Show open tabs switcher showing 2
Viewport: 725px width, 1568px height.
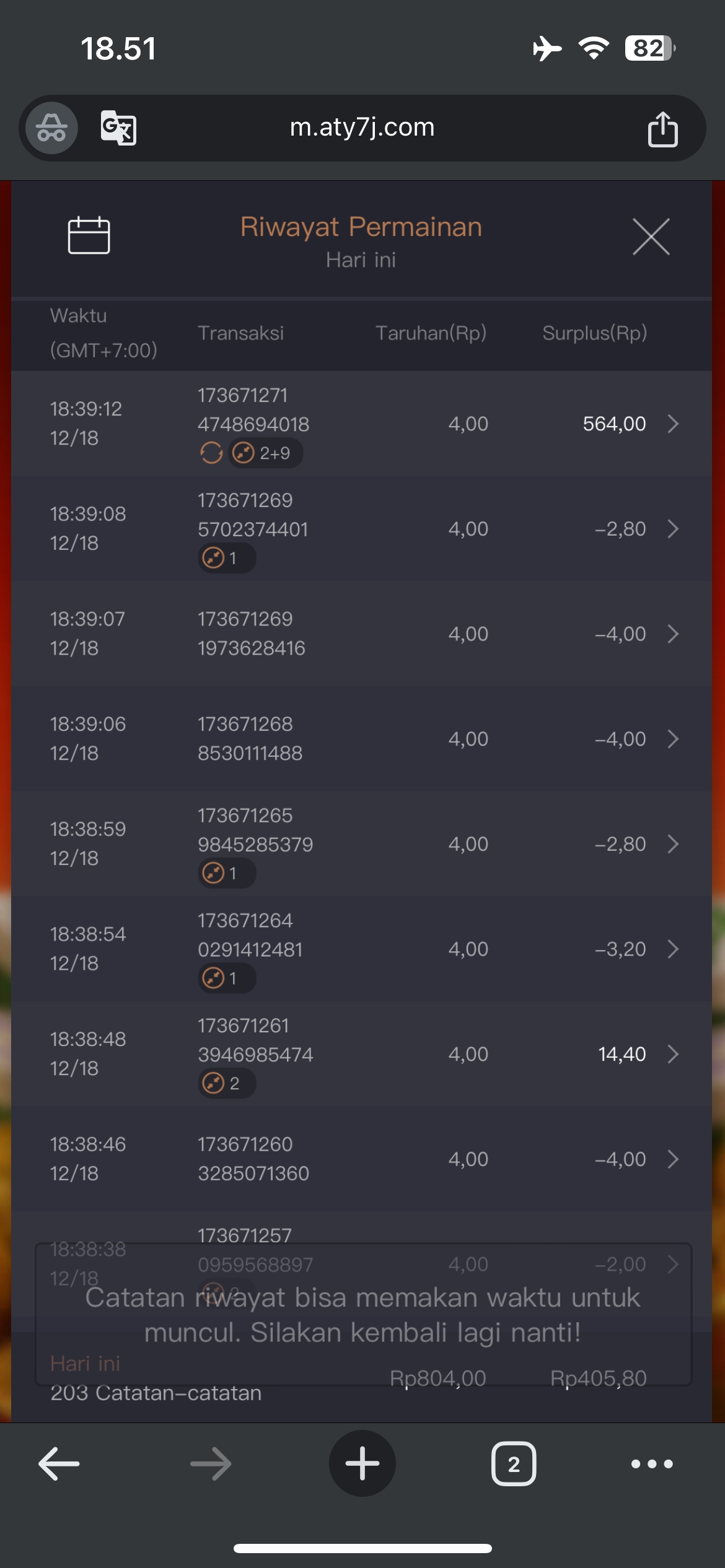click(513, 1464)
